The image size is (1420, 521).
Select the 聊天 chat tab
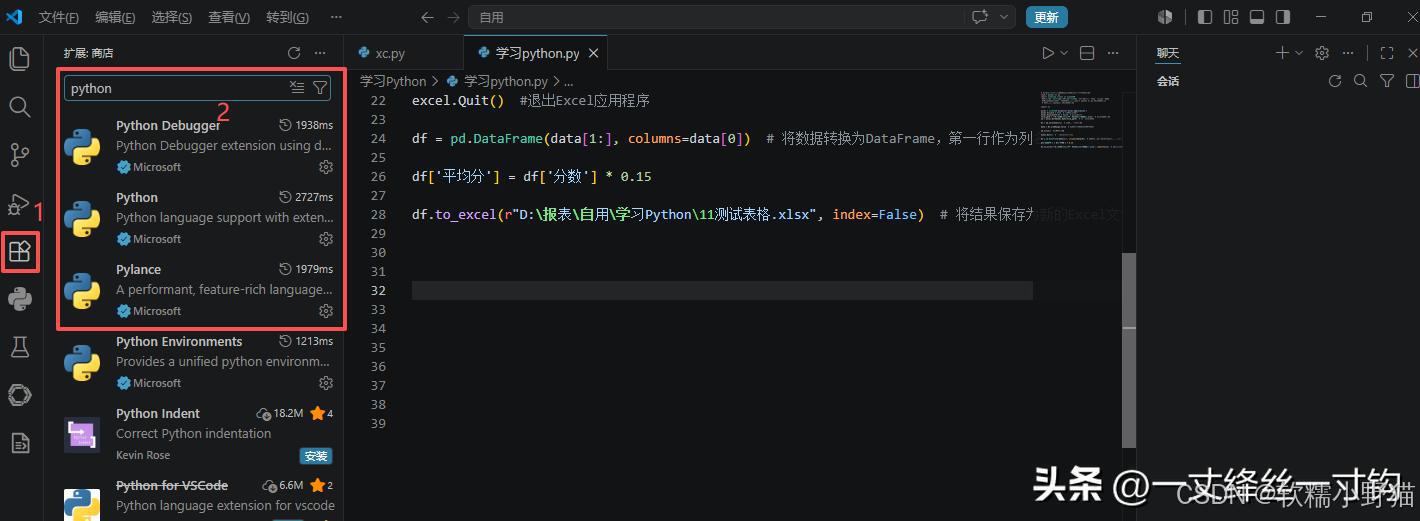[x=1167, y=53]
